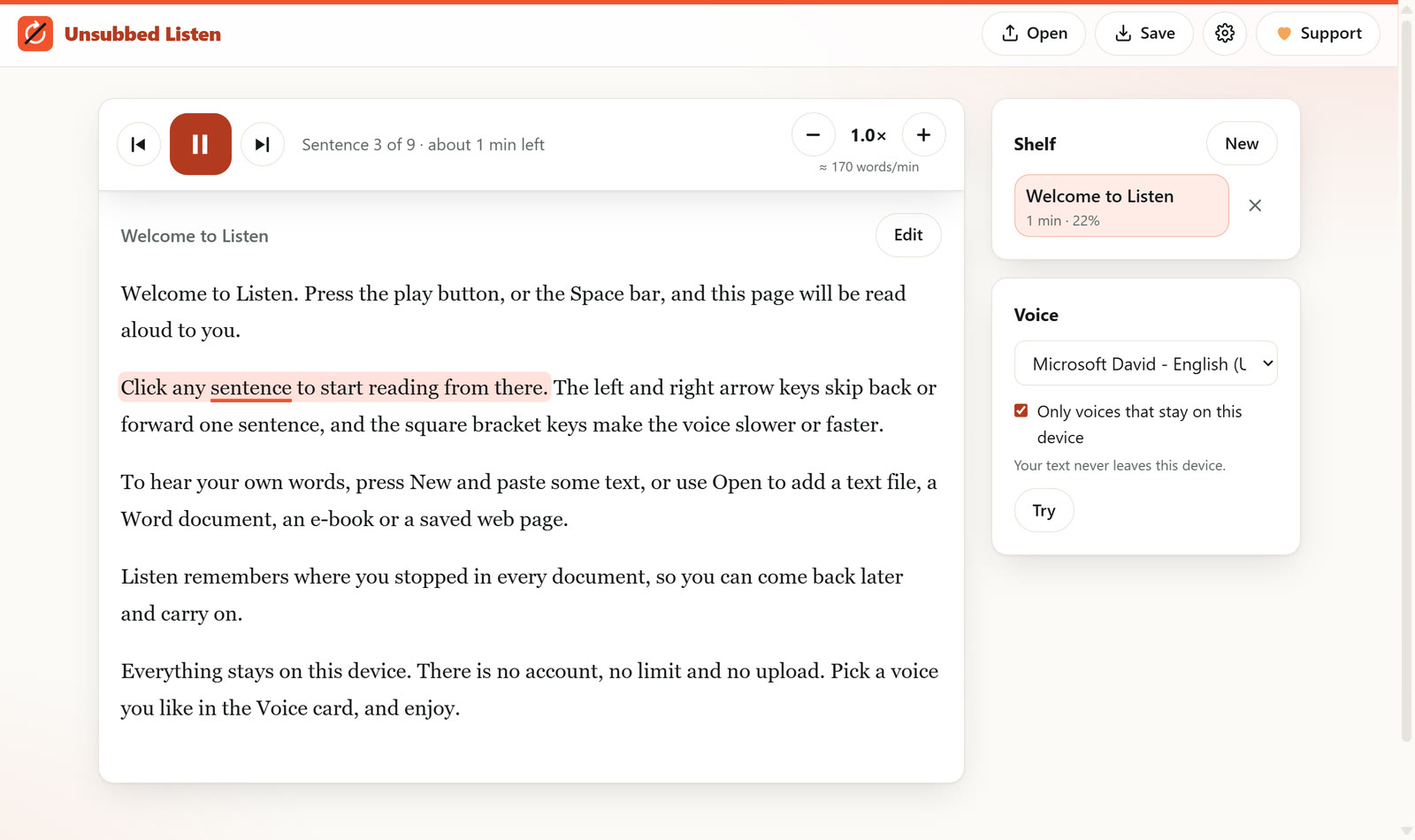1415x840 pixels.
Task: Edit the Welcome to Listen text
Action: 908,235
